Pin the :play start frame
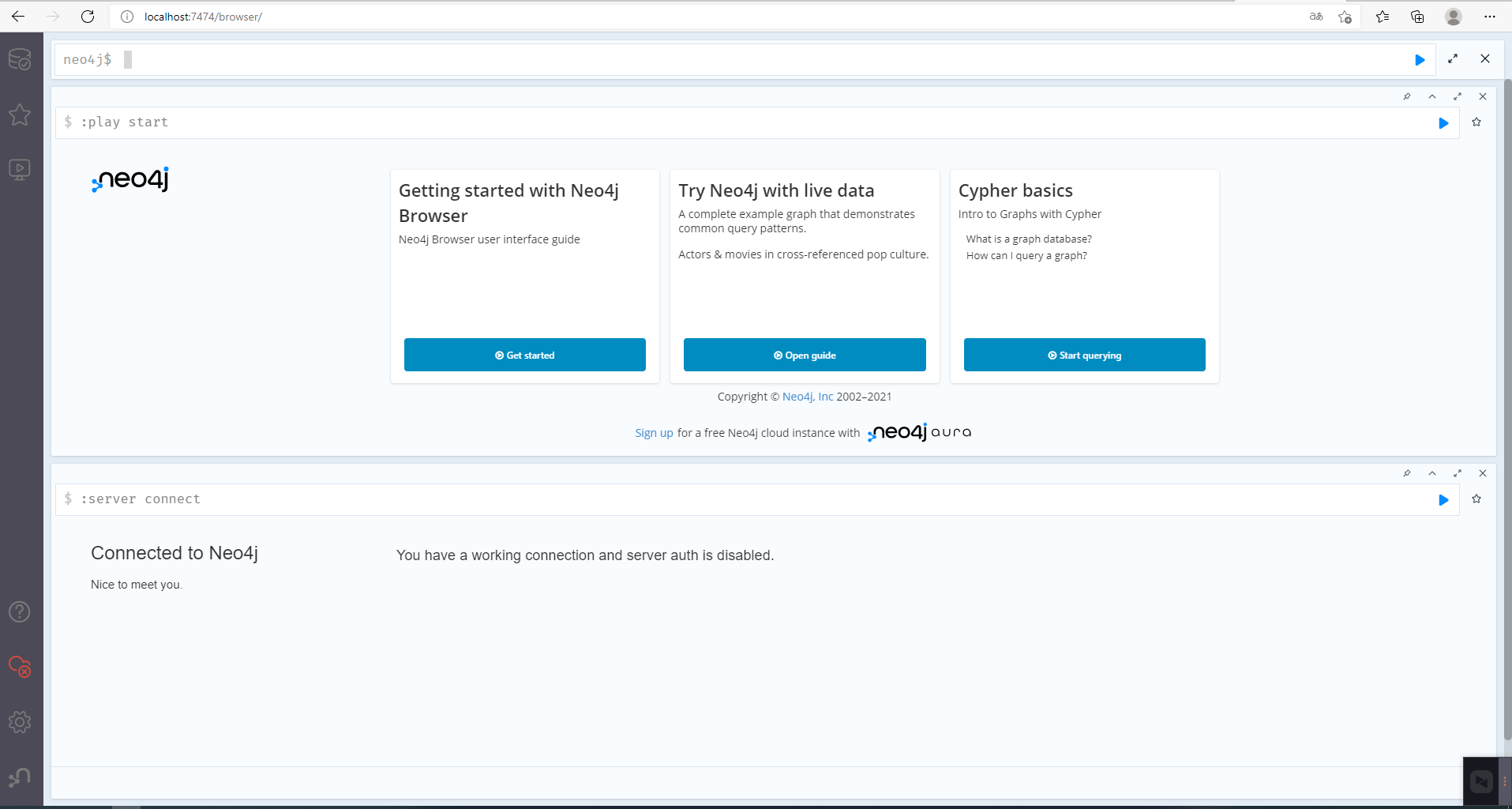This screenshot has width=1512, height=809. (x=1407, y=96)
